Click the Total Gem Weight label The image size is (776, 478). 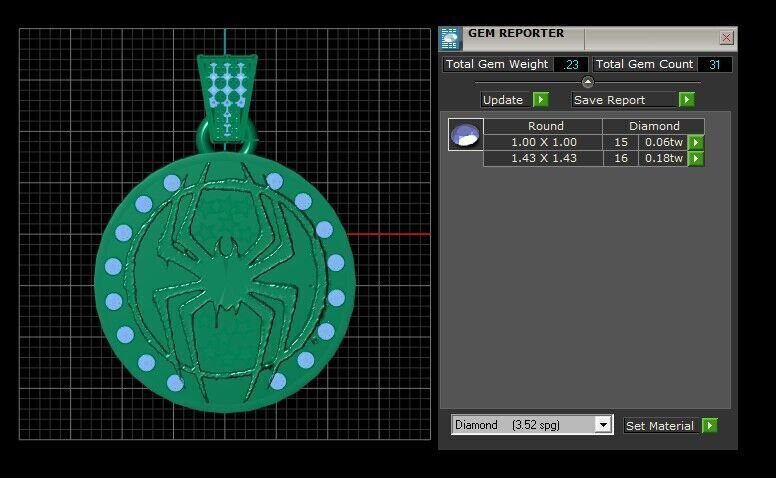click(497, 64)
